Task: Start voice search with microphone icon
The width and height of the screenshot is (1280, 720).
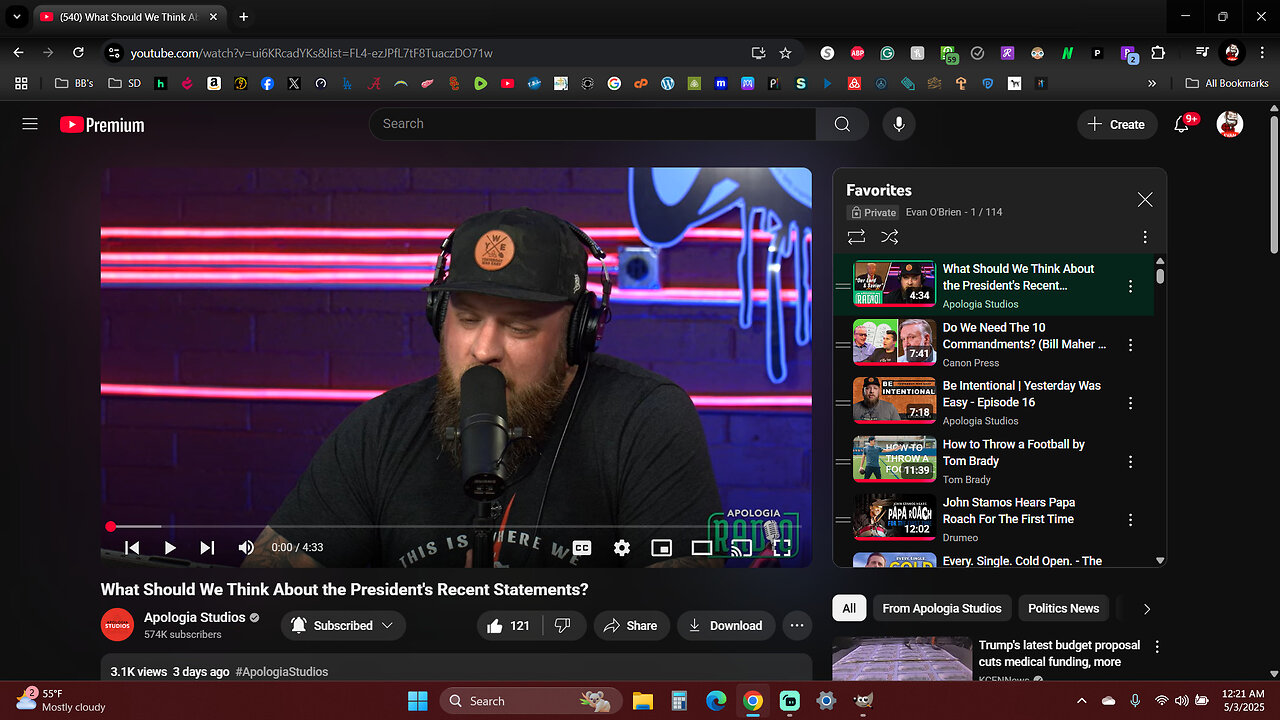Action: pyautogui.click(x=899, y=124)
